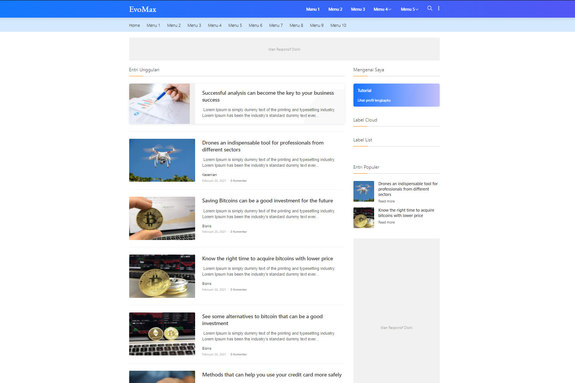Viewport: 575px width, 383px height.
Task: Open the hand-held bitcoin coin thumbnail
Action: click(x=162, y=218)
